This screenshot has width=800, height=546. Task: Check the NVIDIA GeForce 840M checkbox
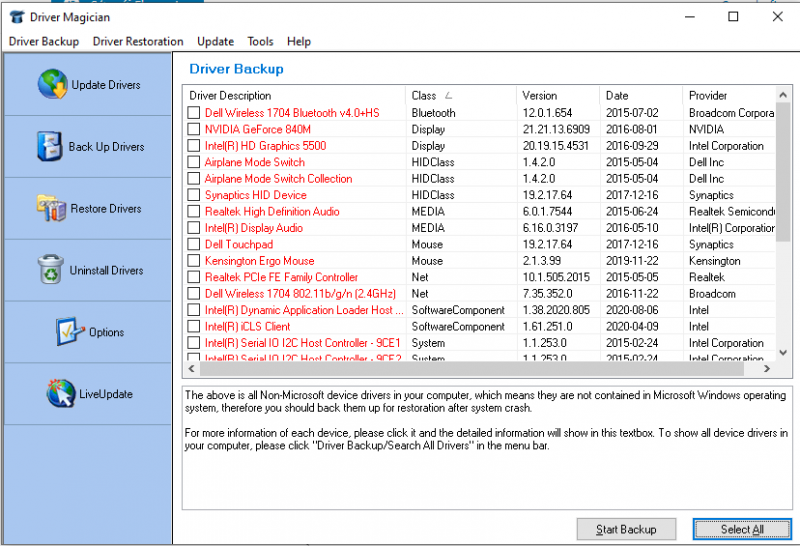pos(194,130)
